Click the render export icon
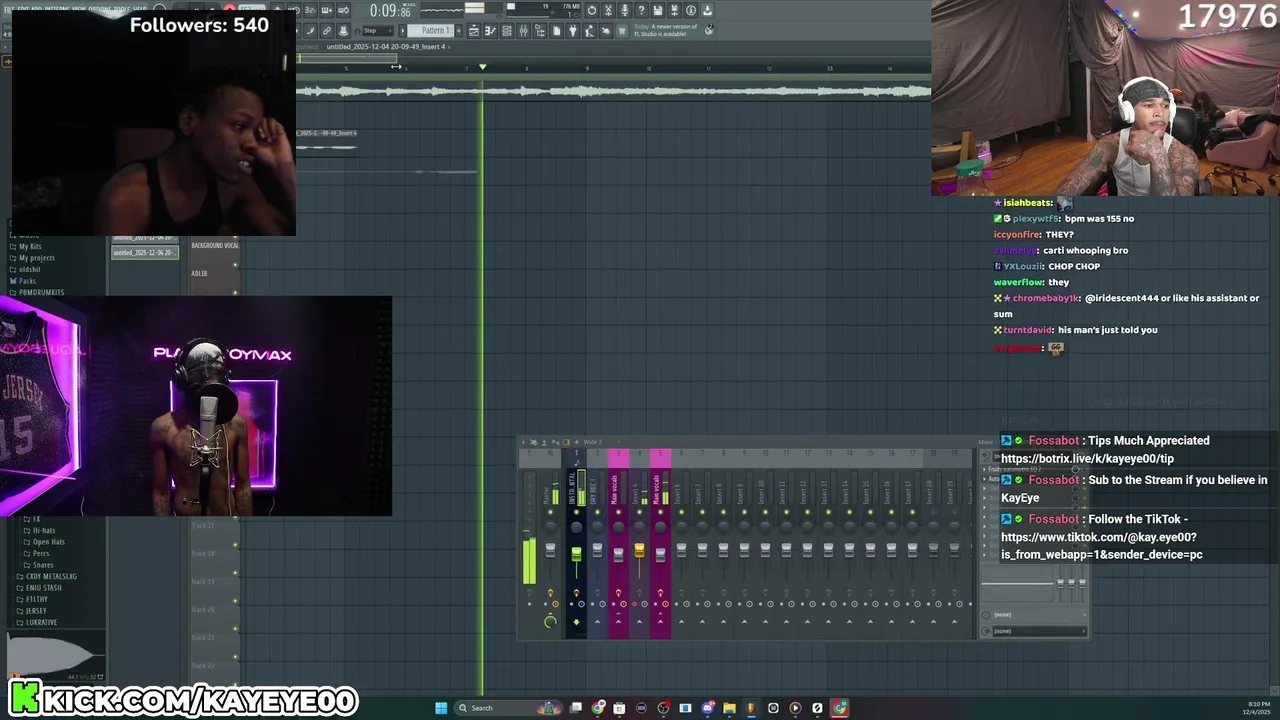1280x720 pixels. (707, 10)
